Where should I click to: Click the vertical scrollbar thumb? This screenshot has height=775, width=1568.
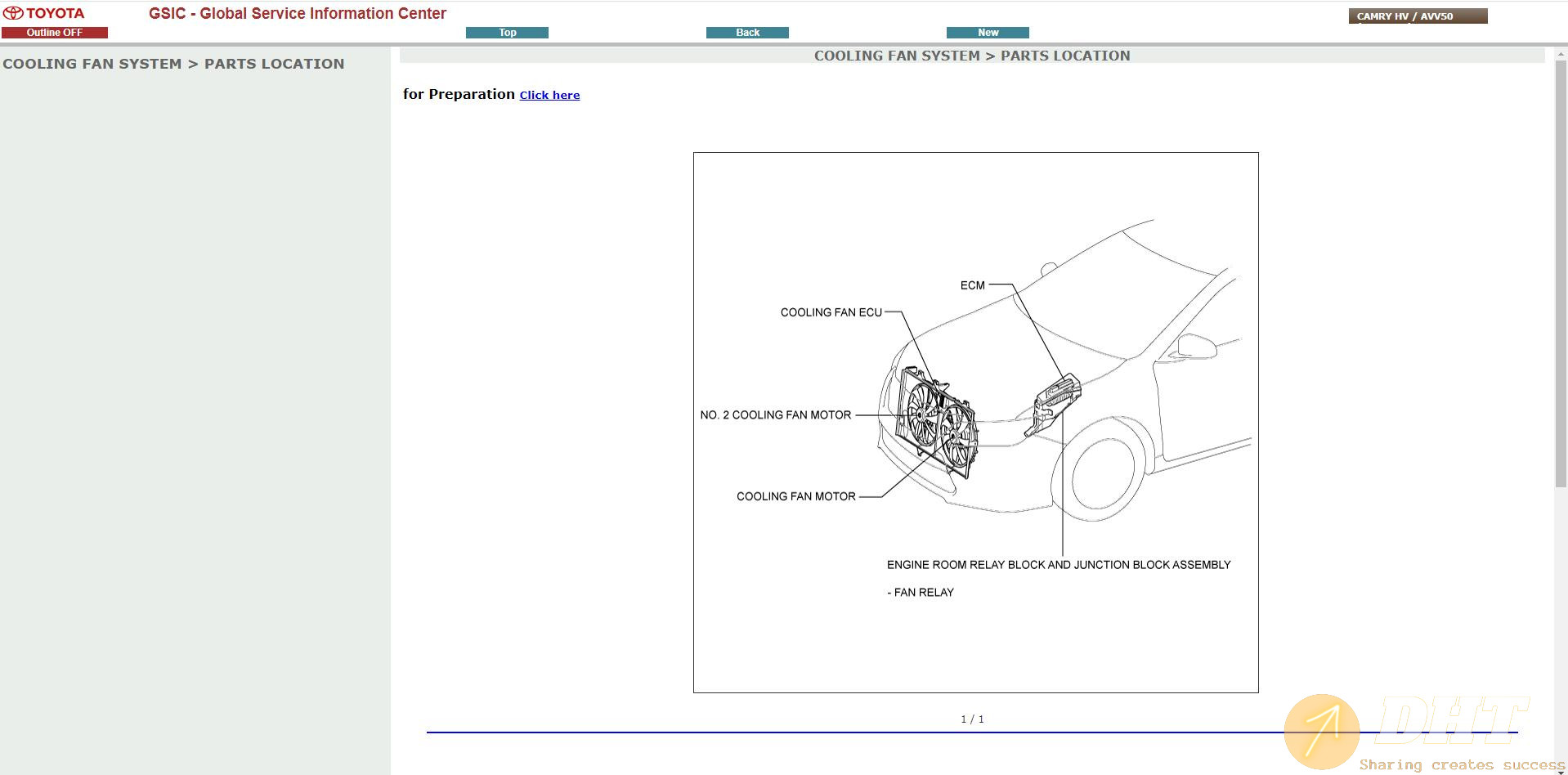[1561, 273]
